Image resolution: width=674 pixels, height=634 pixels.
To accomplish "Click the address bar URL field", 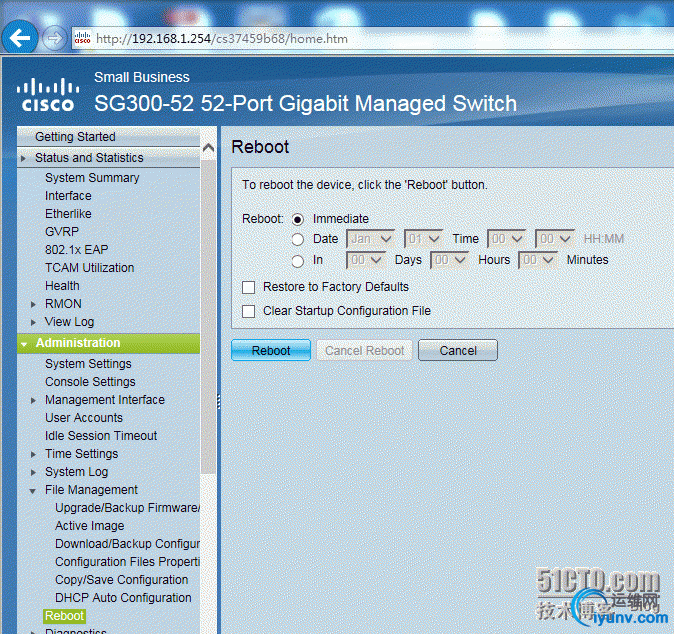I will click(372, 39).
